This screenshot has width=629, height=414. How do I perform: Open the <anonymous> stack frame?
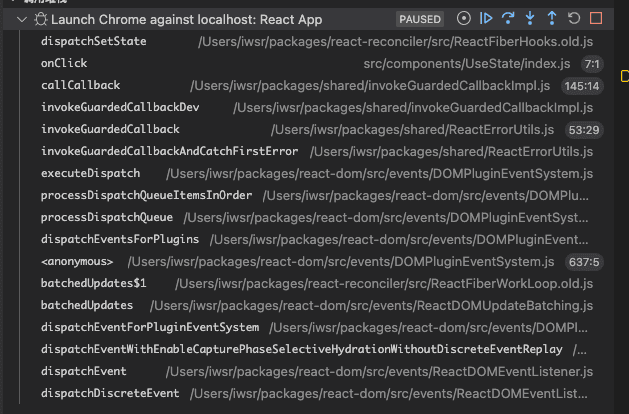point(77,261)
